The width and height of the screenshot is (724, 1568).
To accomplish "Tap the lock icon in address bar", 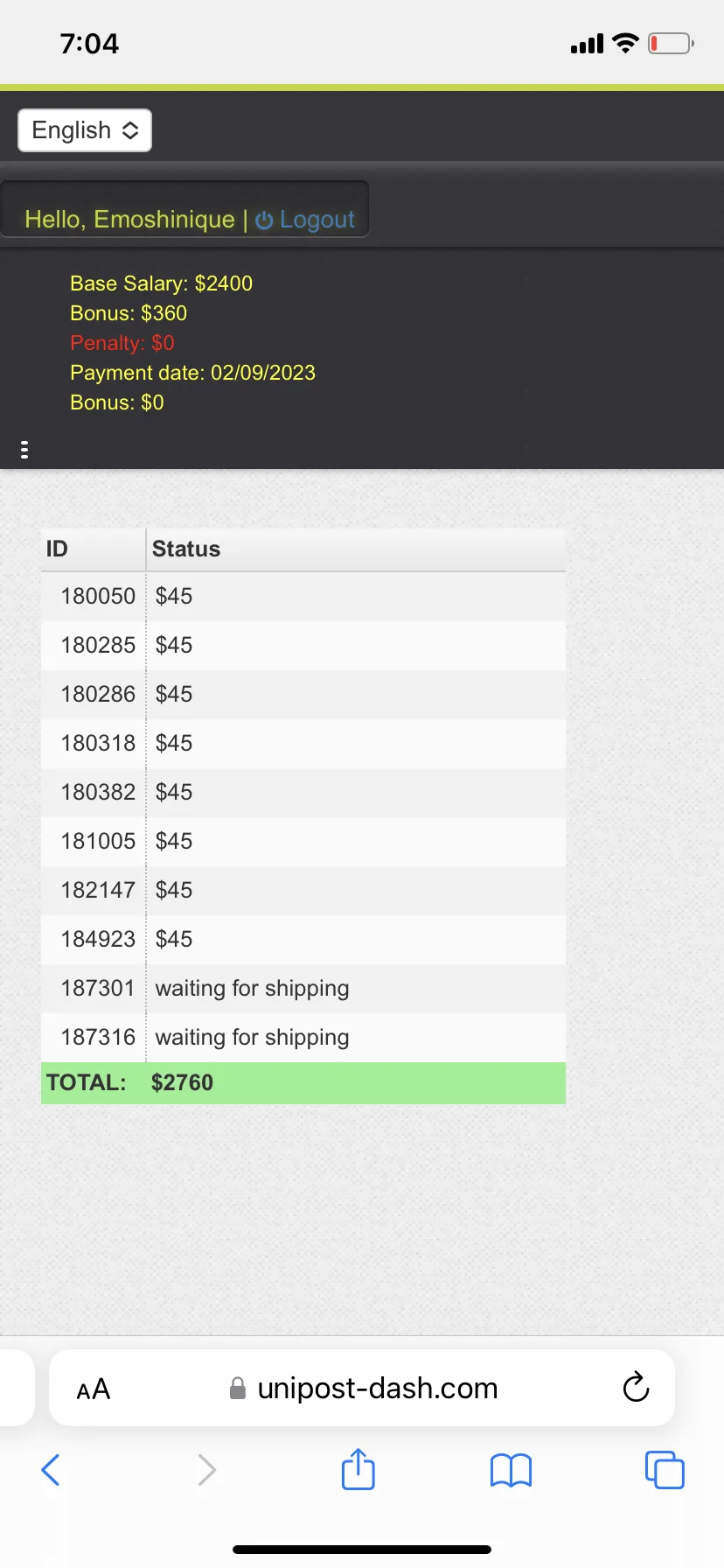I will point(237,1389).
